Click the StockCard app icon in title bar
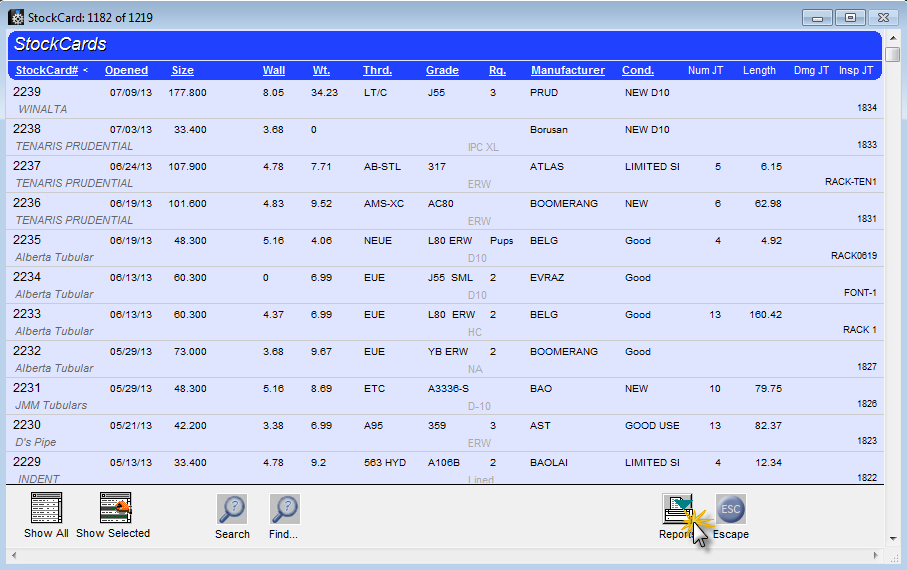The image size is (907, 570). tap(15, 18)
